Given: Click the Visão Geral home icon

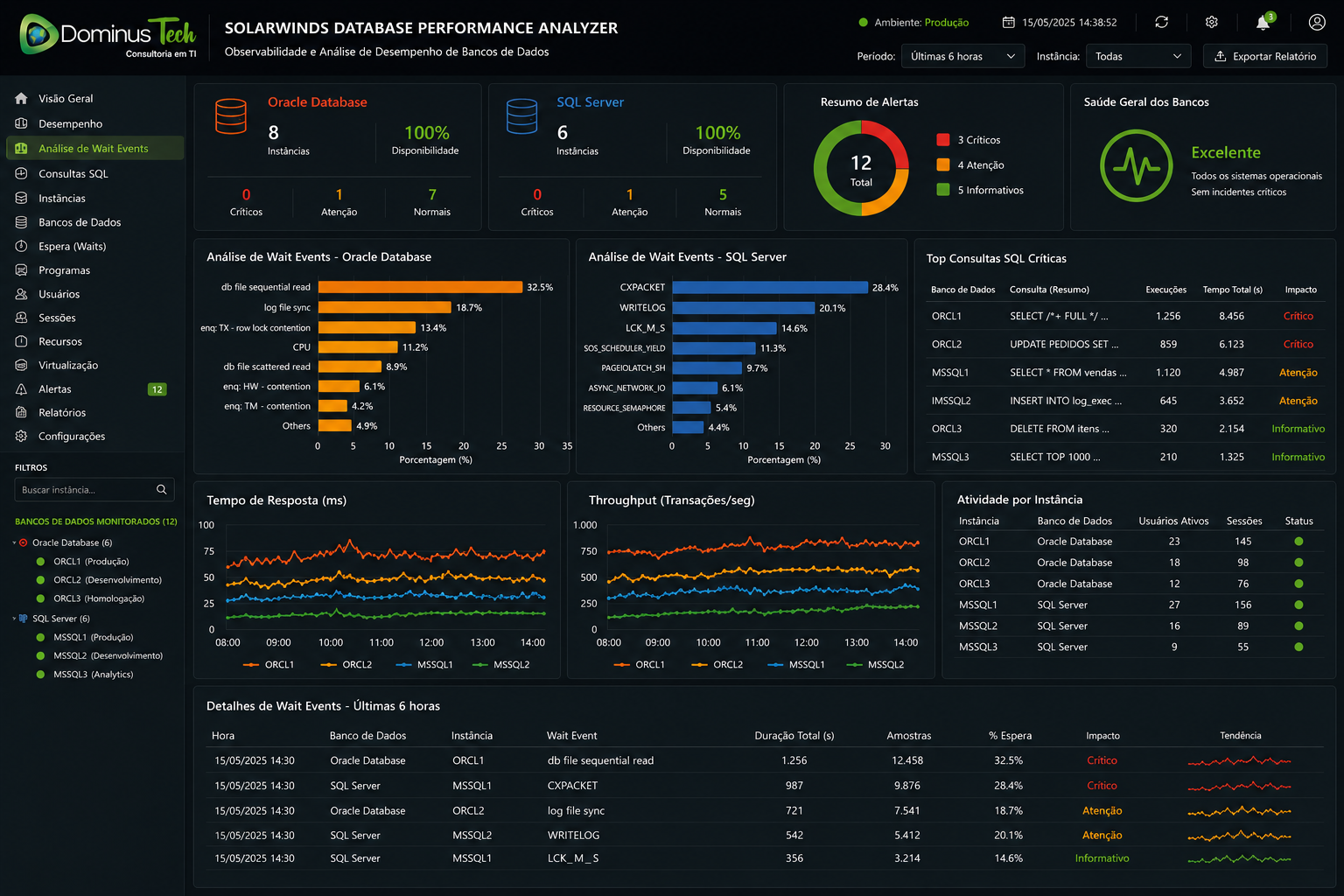Looking at the screenshot, I should [21, 98].
